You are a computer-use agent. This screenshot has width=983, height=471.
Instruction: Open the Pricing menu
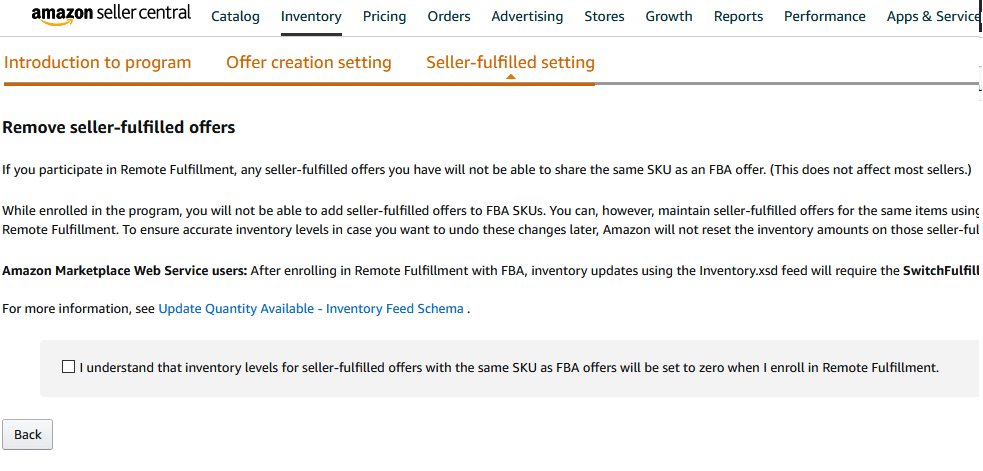pyautogui.click(x=384, y=17)
